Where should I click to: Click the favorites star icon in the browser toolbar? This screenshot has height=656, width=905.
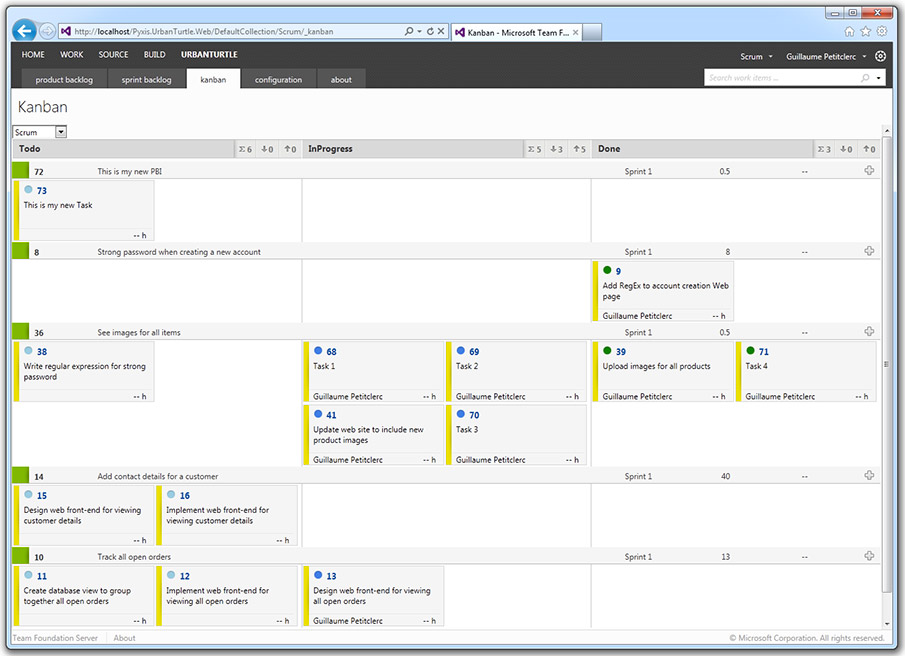pos(864,31)
